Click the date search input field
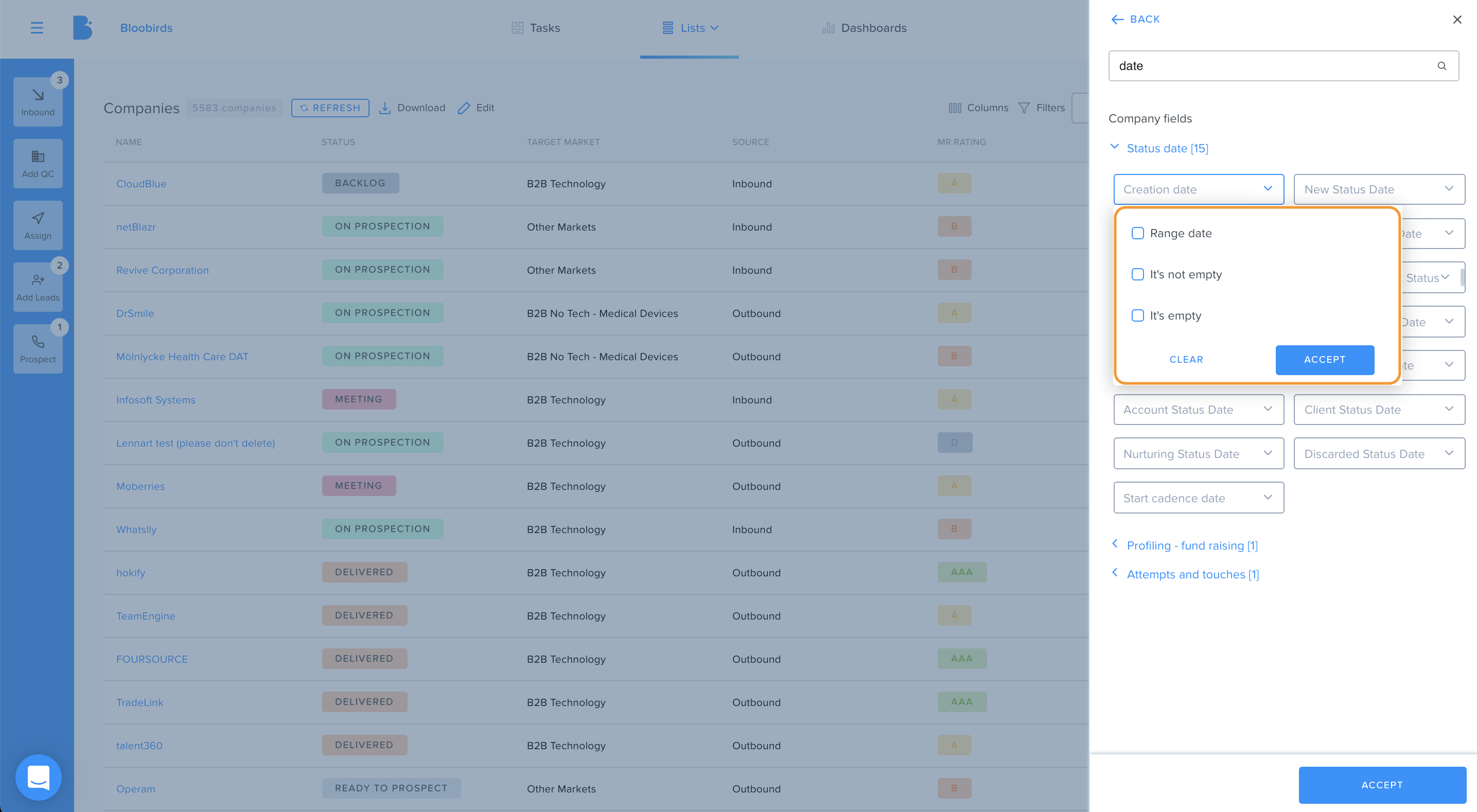 pos(1283,66)
